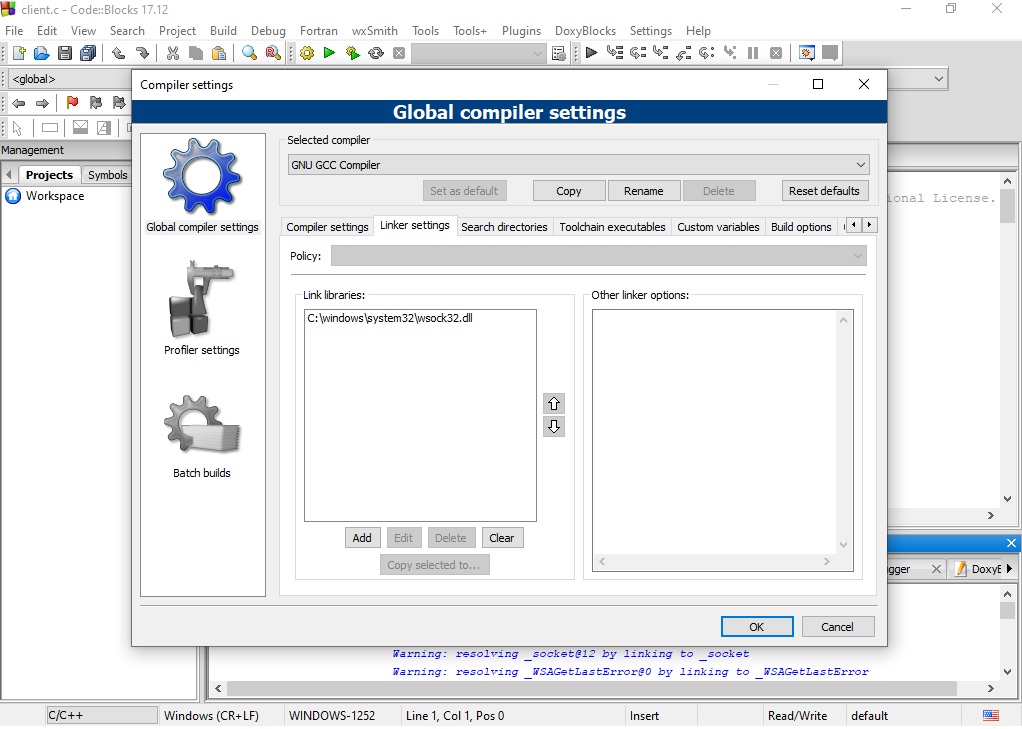Viewport: 1022px width, 729px height.
Task: Click the Step out debug icon
Action: 684,53
